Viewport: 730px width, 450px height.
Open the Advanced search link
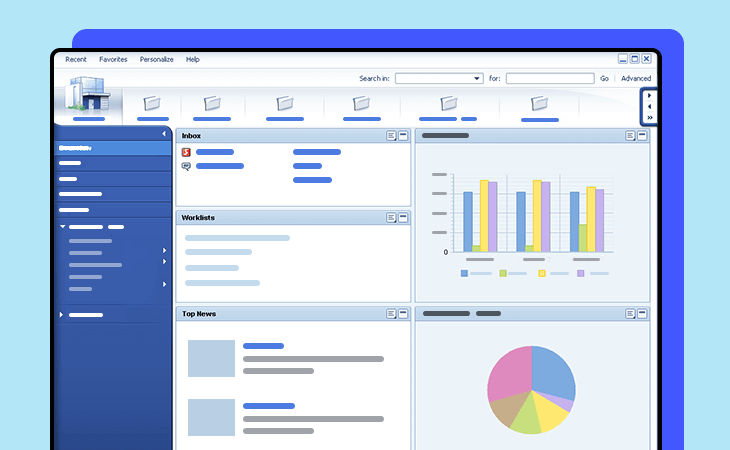[636, 79]
